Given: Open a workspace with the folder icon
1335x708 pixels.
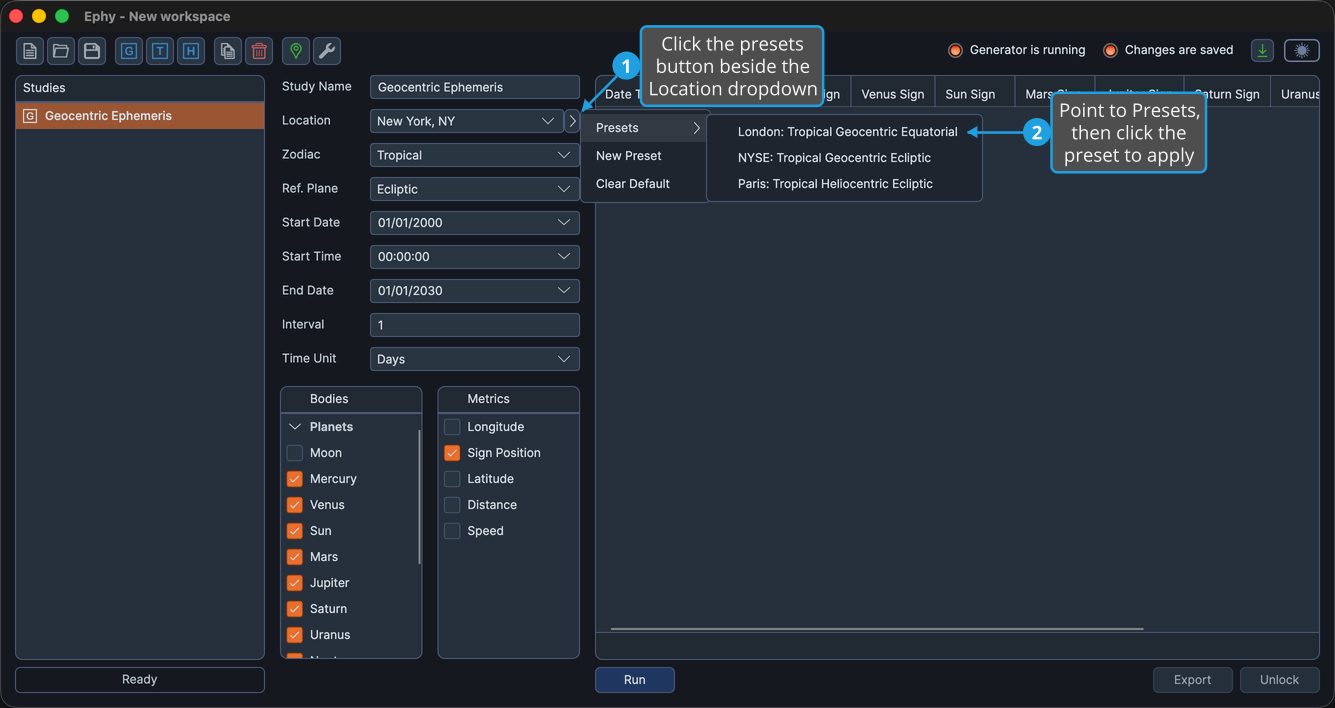Looking at the screenshot, I should pyautogui.click(x=61, y=51).
